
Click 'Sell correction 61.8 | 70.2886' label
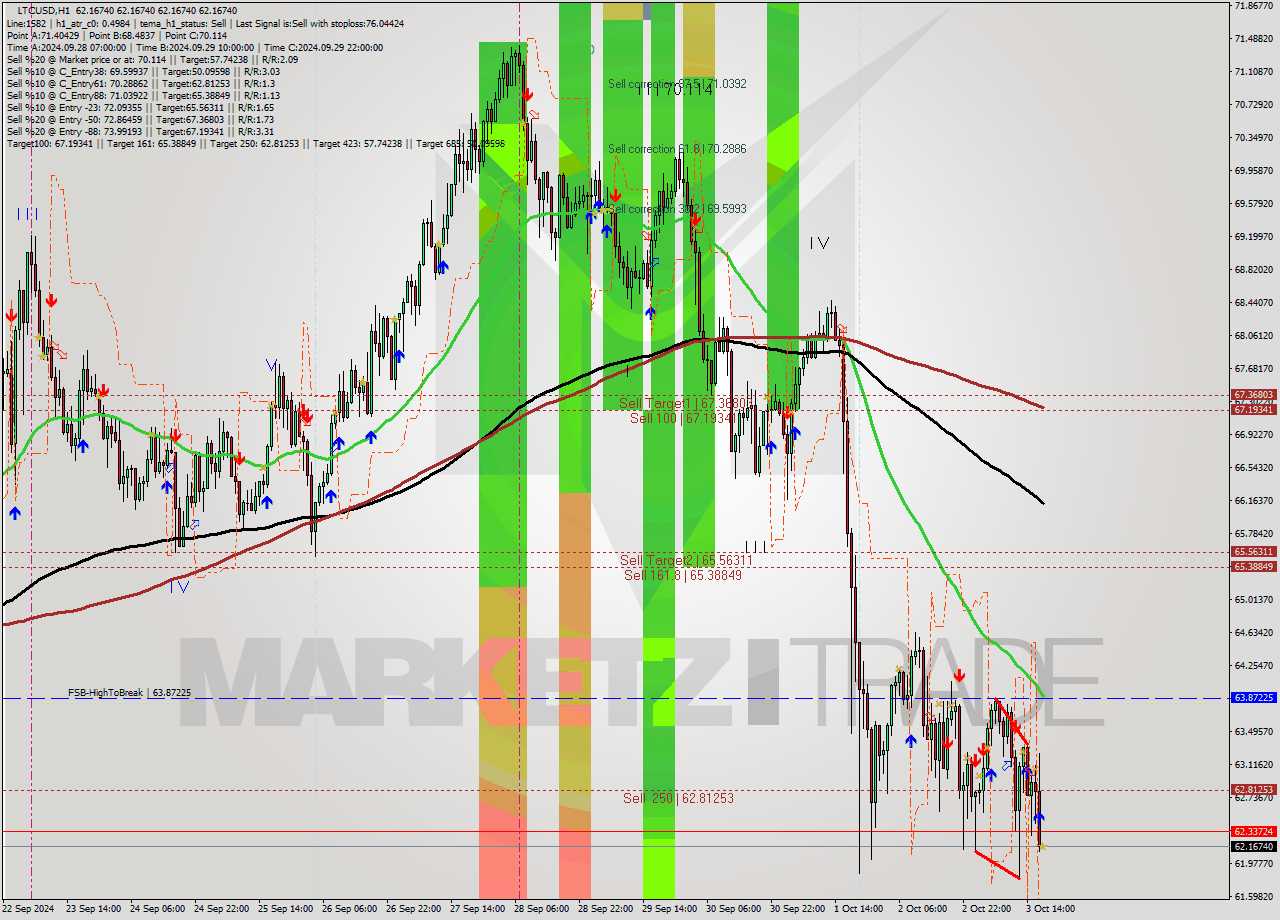677,149
